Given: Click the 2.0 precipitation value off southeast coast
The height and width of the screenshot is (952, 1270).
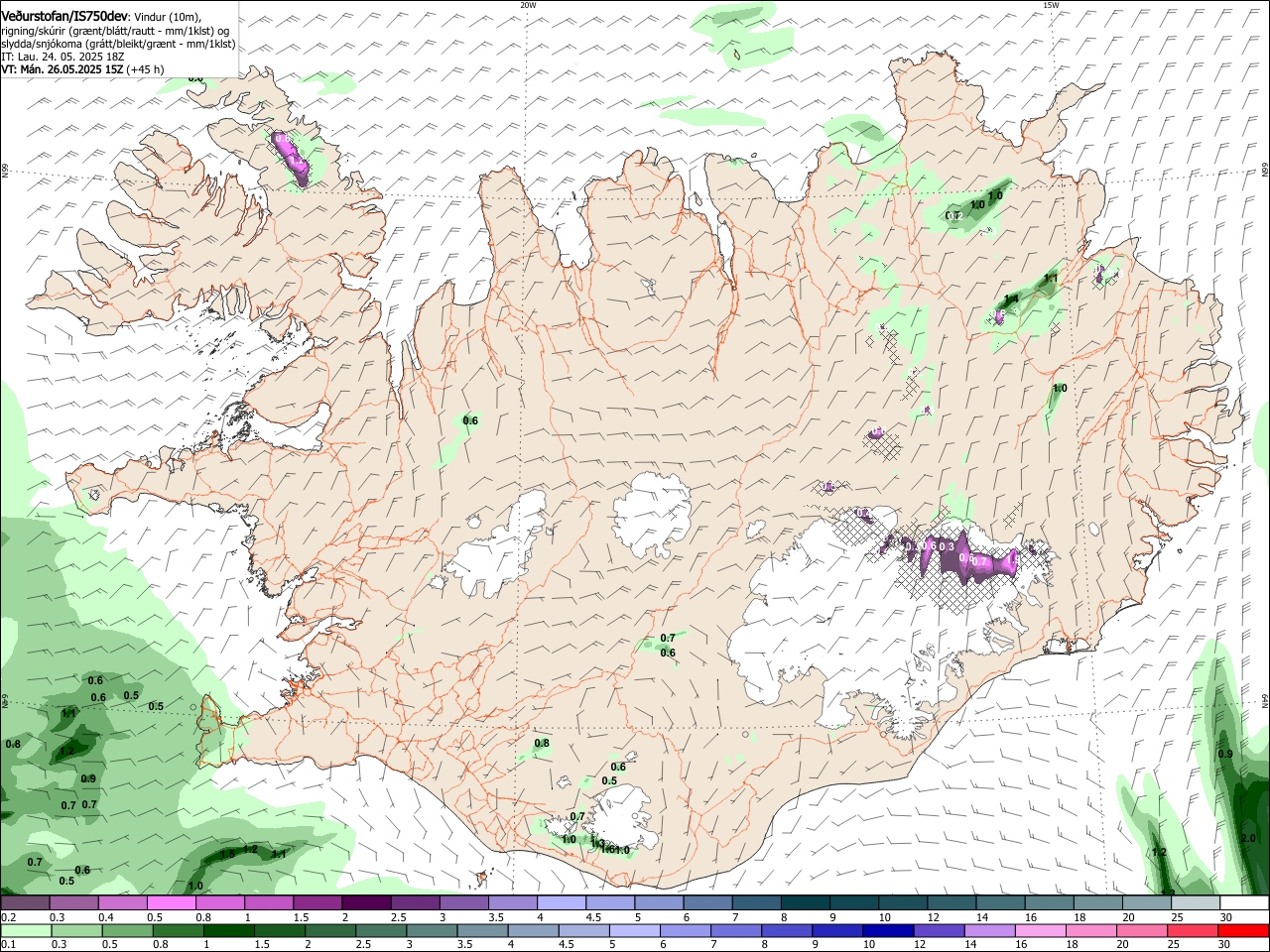Looking at the screenshot, I should (x=1248, y=839).
